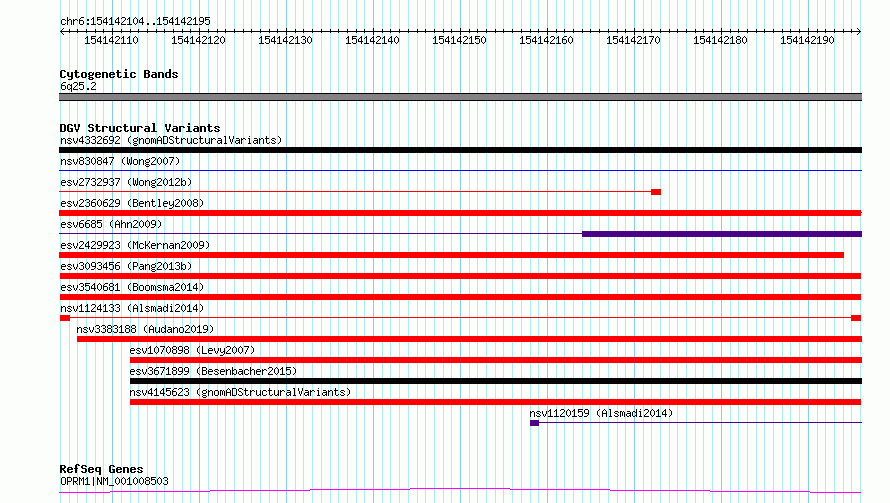The width and height of the screenshot is (890, 503).
Task: Click the gray 6q25.2 cytogenetic band bar
Action: 460,97
